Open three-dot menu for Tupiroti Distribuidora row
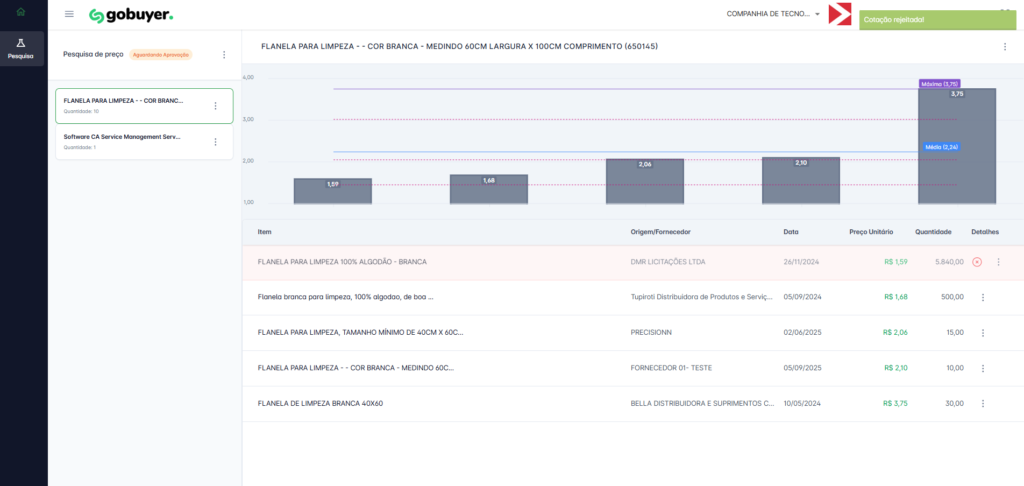This screenshot has height=486, width=1024. pos(983,297)
